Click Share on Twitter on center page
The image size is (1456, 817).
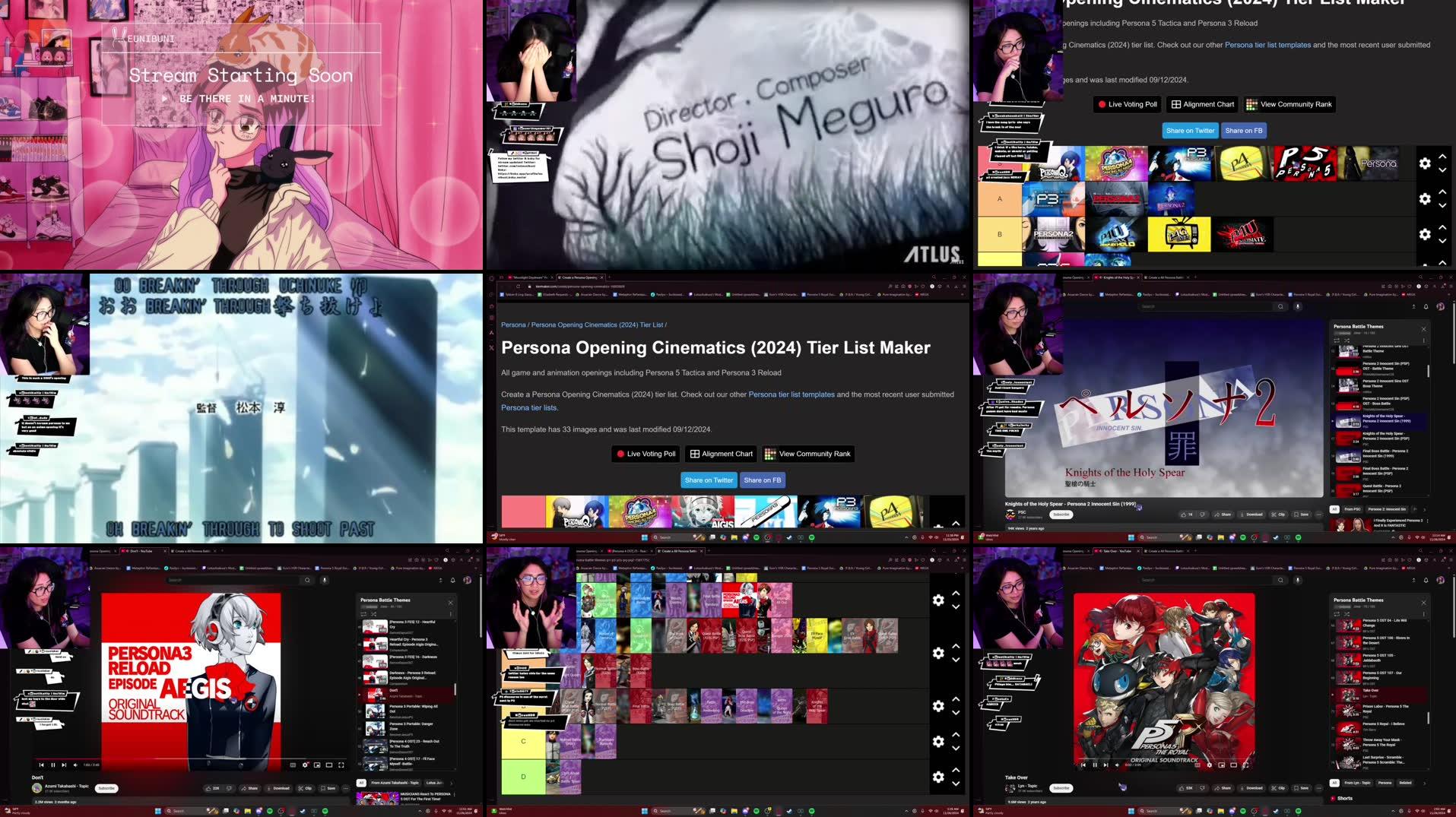click(x=709, y=480)
